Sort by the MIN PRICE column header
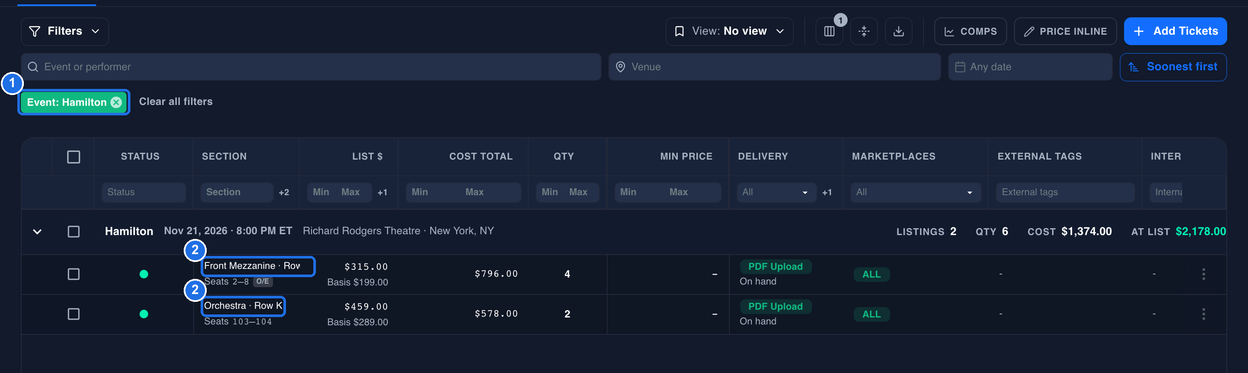The height and width of the screenshot is (373, 1248). (x=687, y=157)
